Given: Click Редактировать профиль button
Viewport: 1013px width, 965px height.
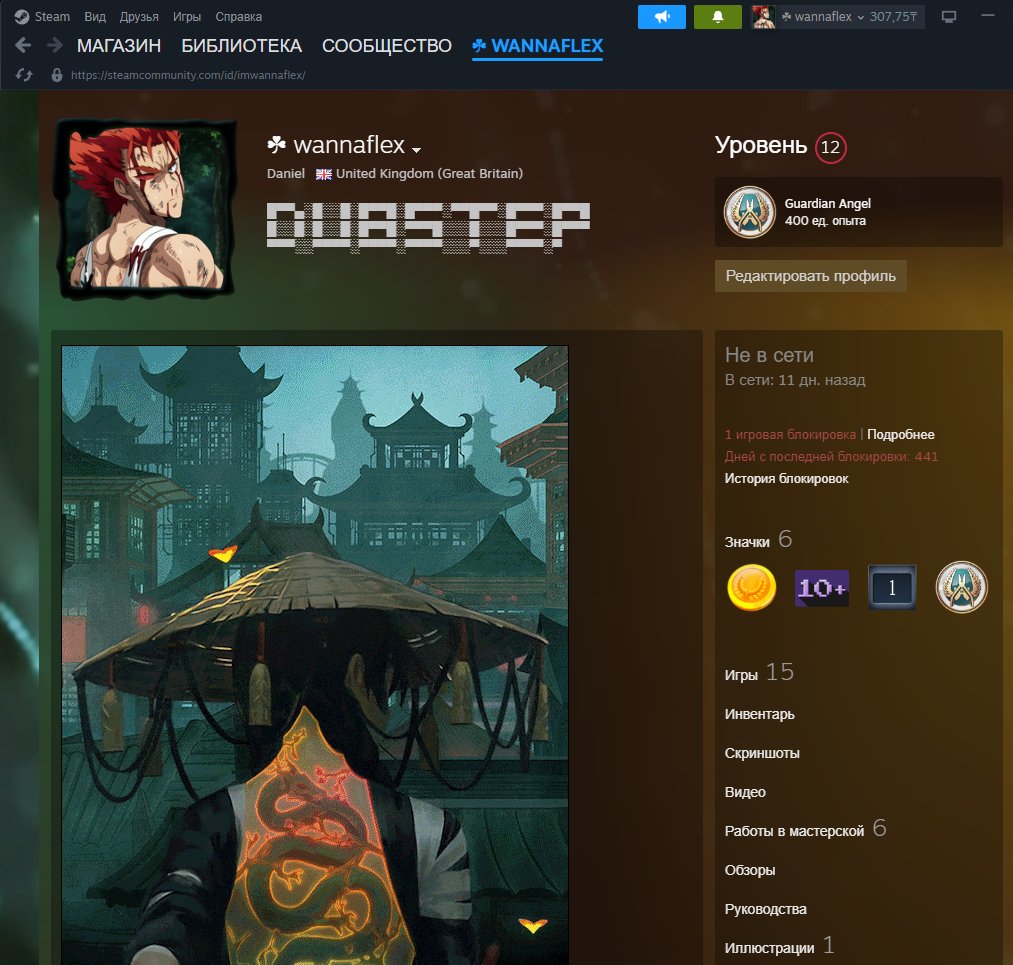Looking at the screenshot, I should click(810, 276).
